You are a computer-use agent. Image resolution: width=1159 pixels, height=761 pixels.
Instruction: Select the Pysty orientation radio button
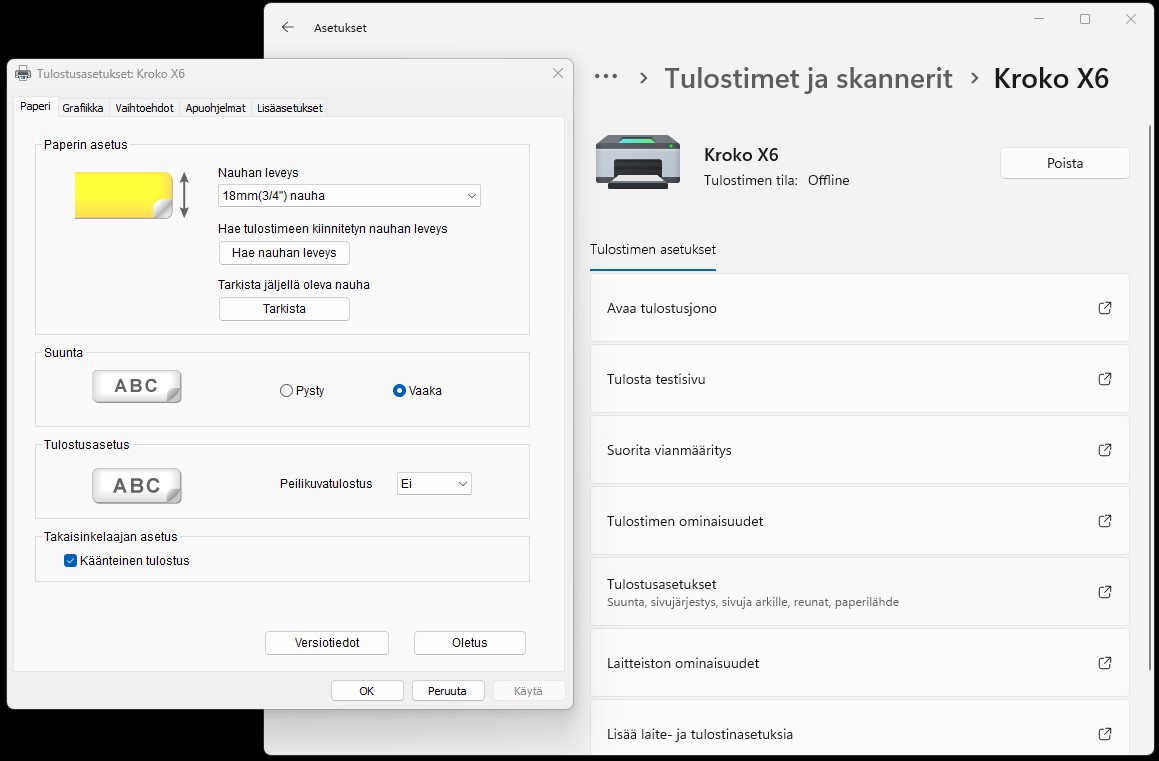pyautogui.click(x=287, y=391)
